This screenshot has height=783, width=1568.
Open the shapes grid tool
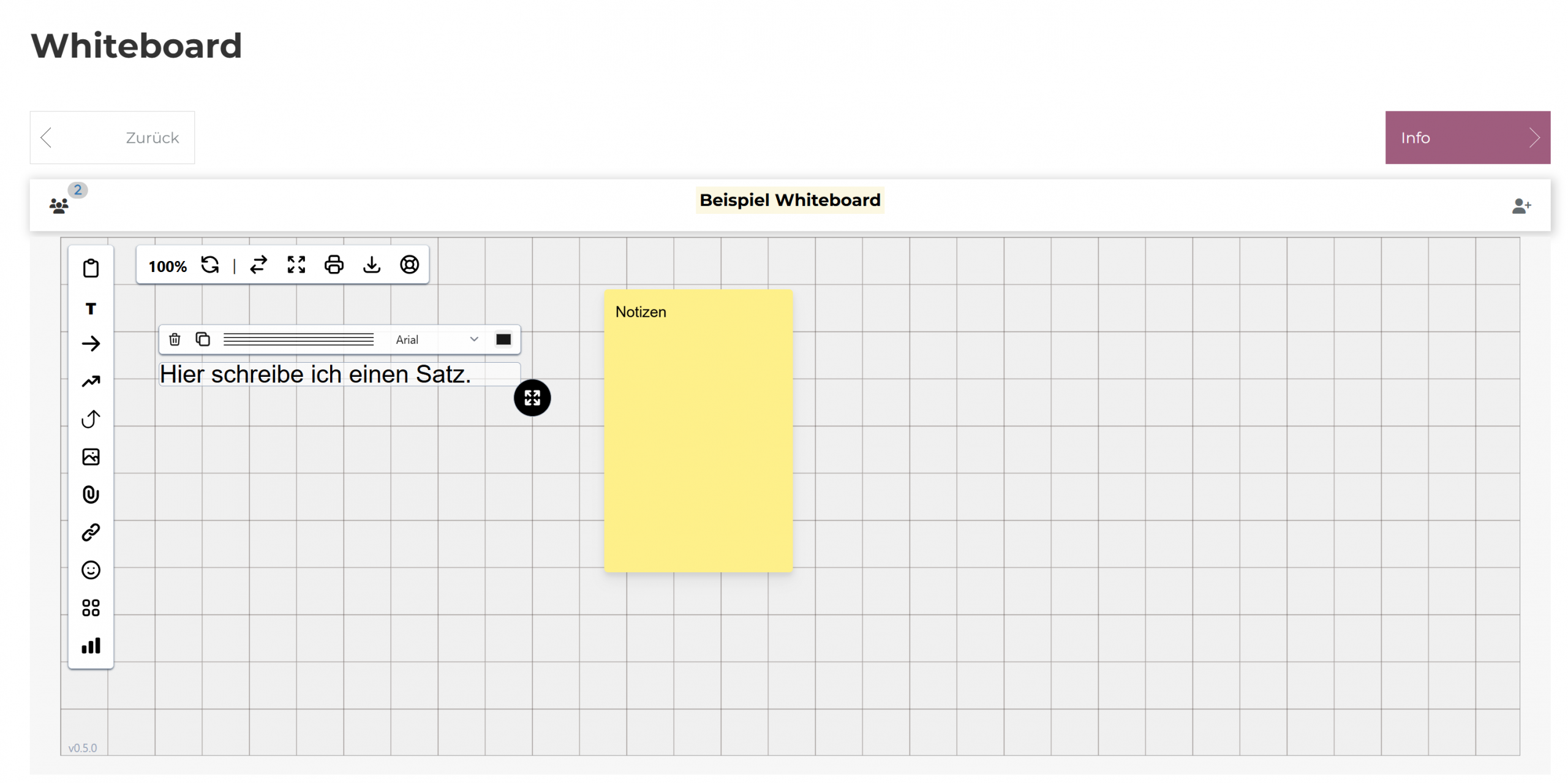tap(91, 607)
